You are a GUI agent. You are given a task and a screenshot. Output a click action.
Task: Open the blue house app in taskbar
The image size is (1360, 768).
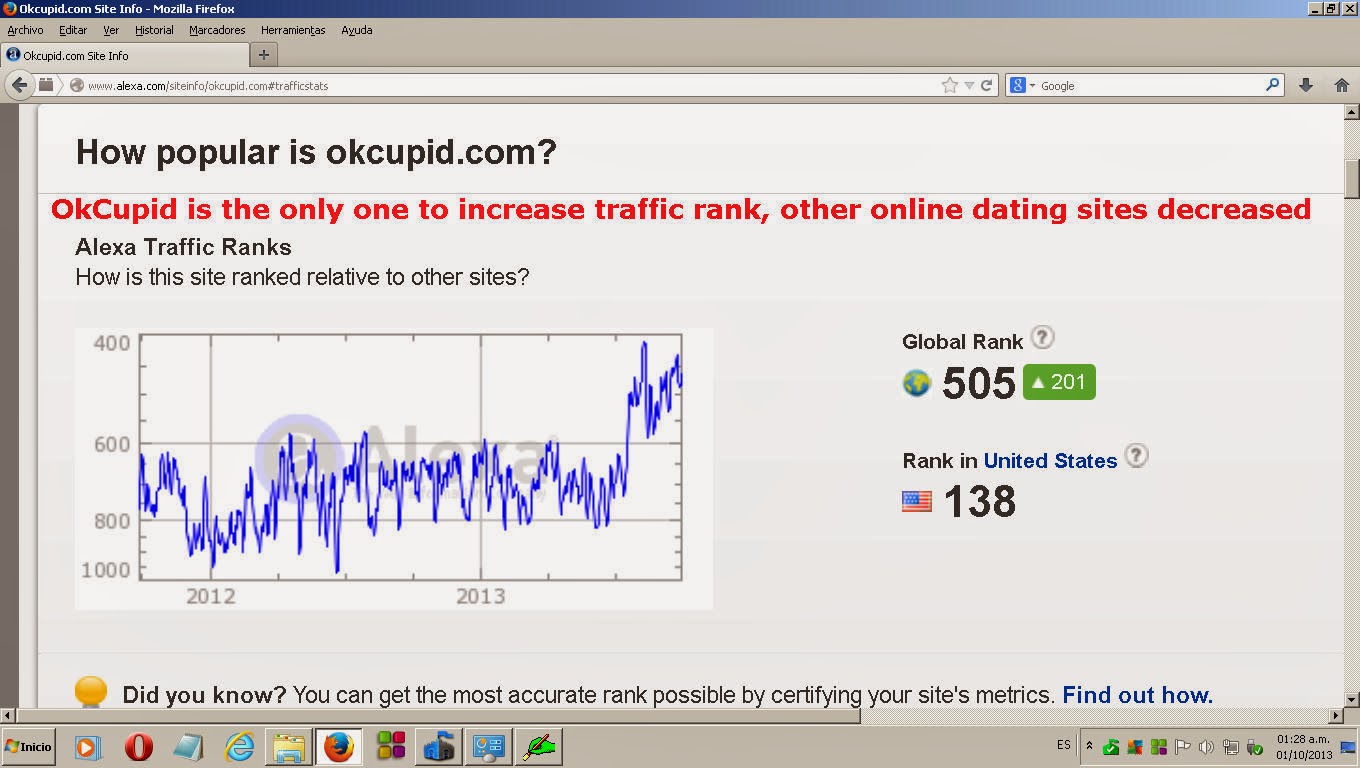point(440,747)
